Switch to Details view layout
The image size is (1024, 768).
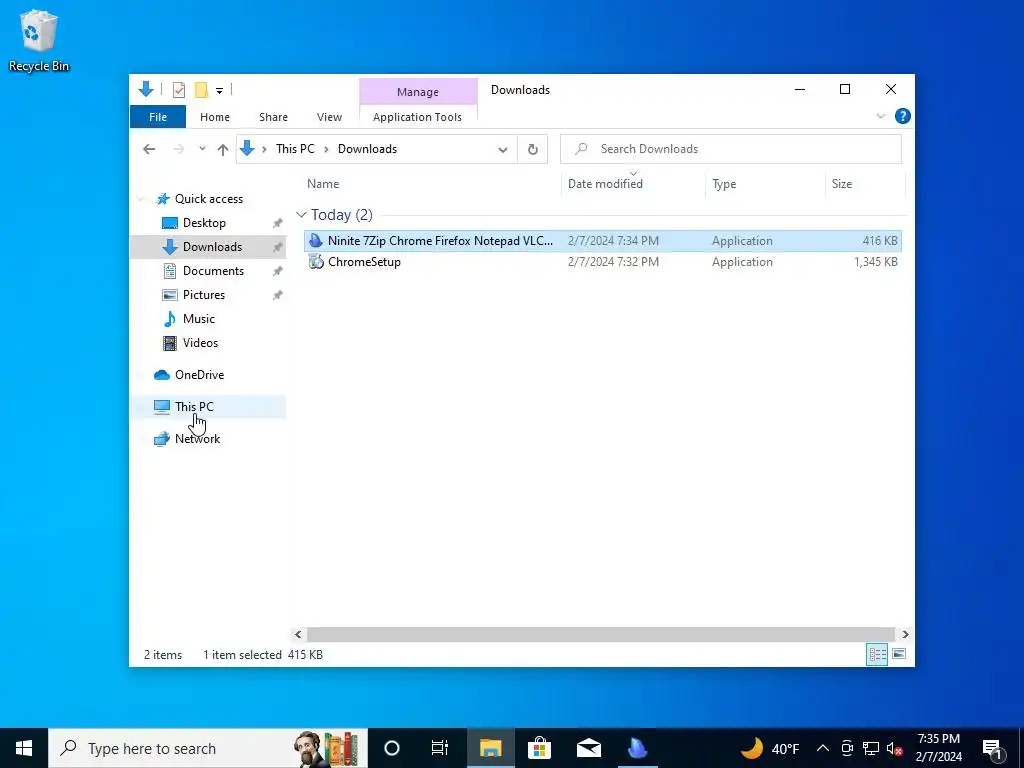point(877,654)
